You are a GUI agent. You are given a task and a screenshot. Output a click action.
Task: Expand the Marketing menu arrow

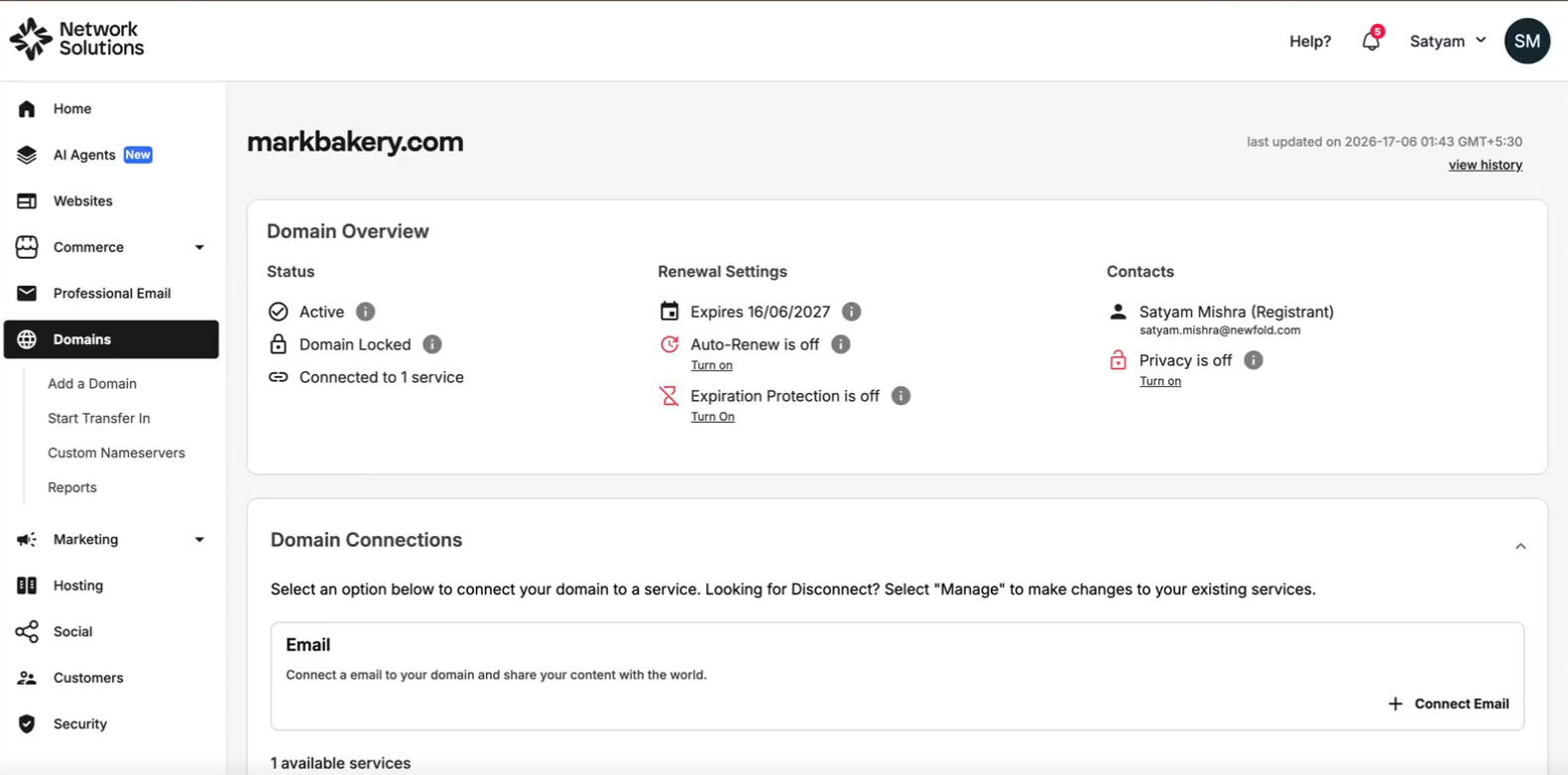pos(199,540)
